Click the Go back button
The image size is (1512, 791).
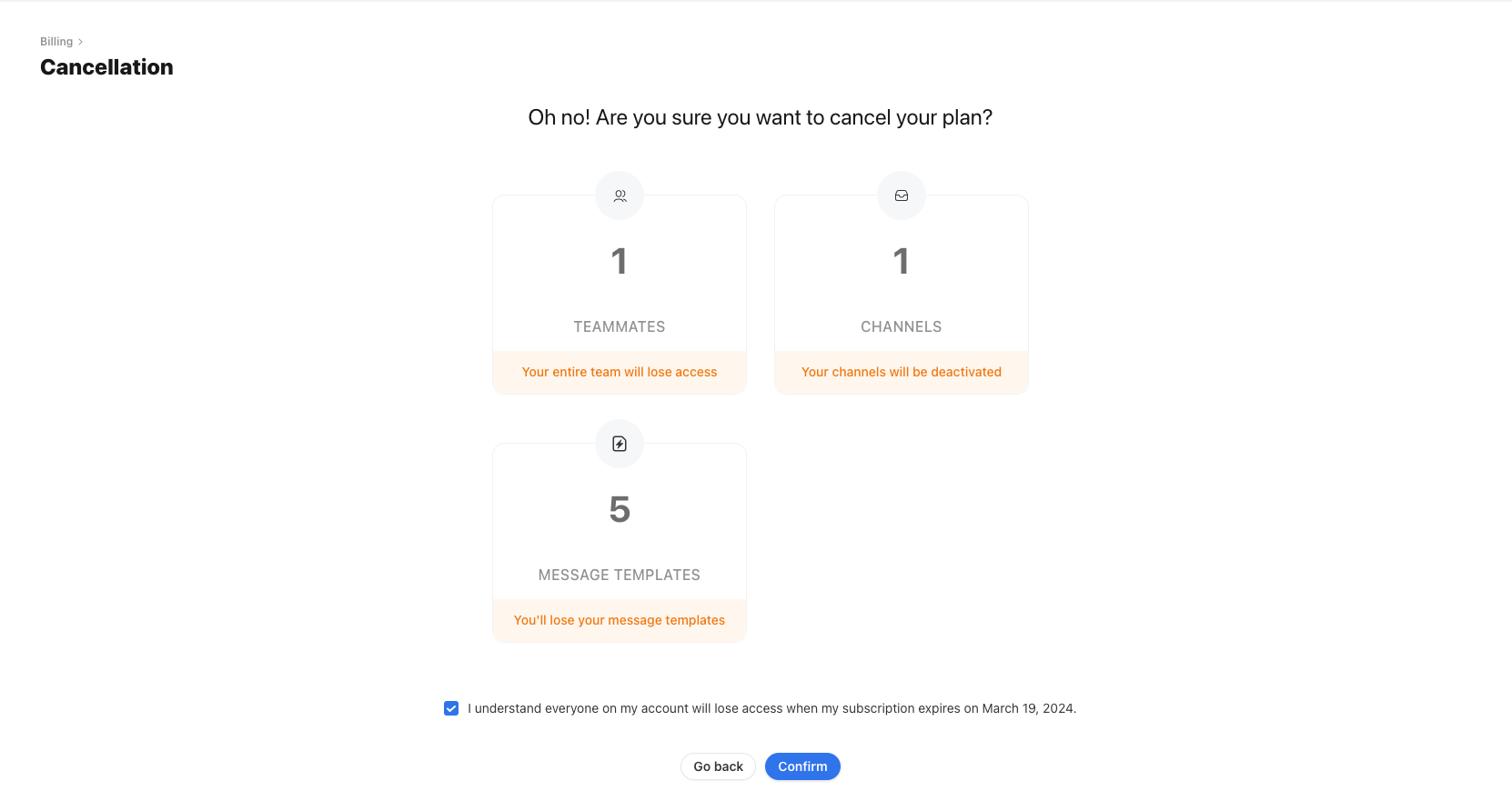click(x=718, y=766)
